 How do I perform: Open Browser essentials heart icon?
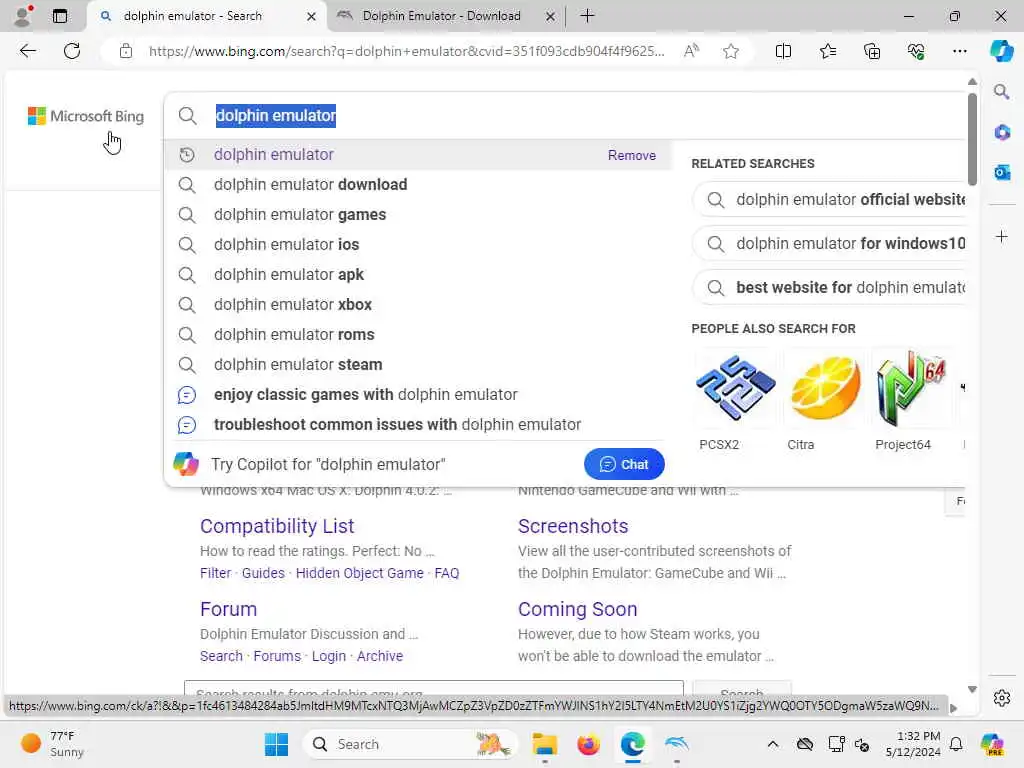(x=916, y=51)
